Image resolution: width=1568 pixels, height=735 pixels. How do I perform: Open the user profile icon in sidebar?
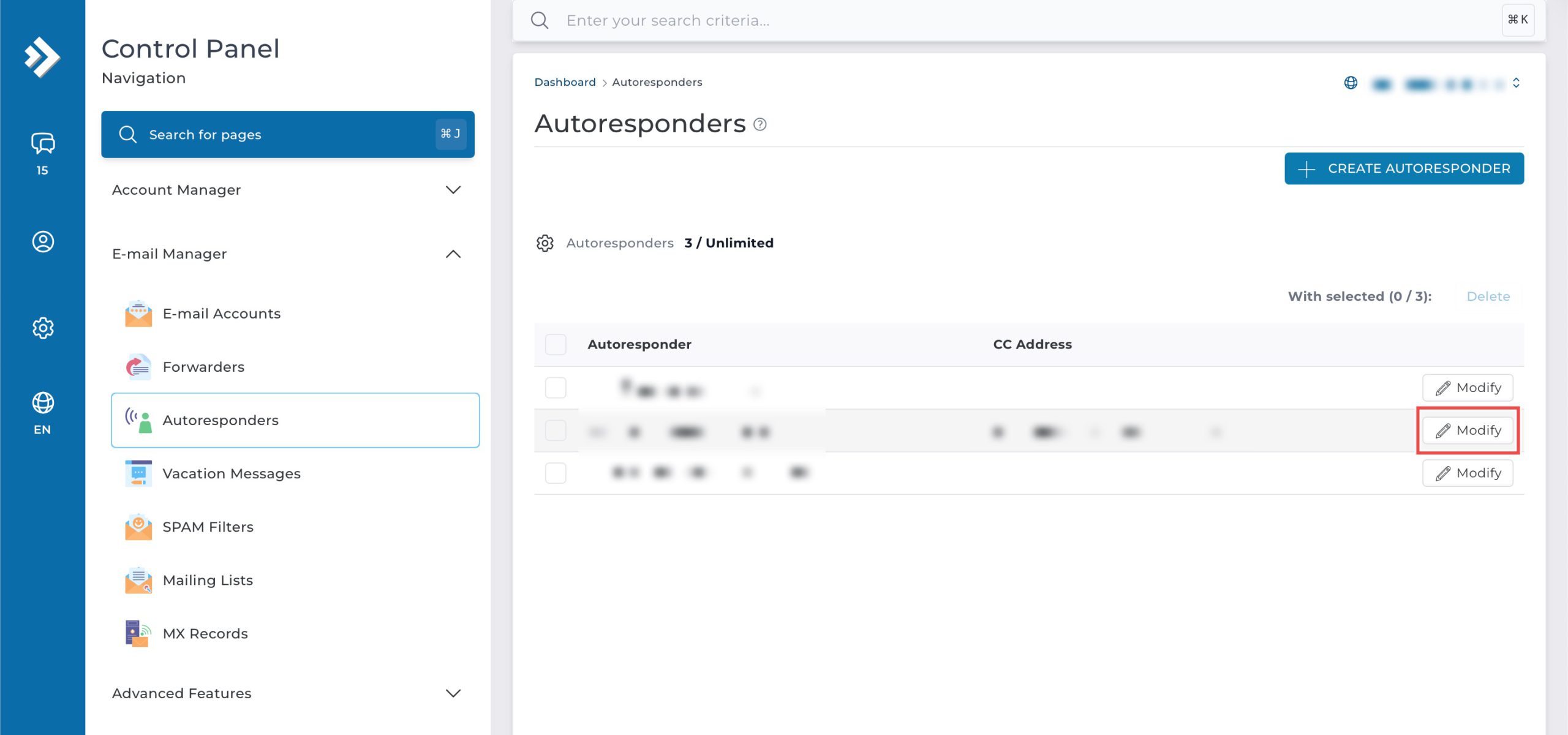pos(42,241)
